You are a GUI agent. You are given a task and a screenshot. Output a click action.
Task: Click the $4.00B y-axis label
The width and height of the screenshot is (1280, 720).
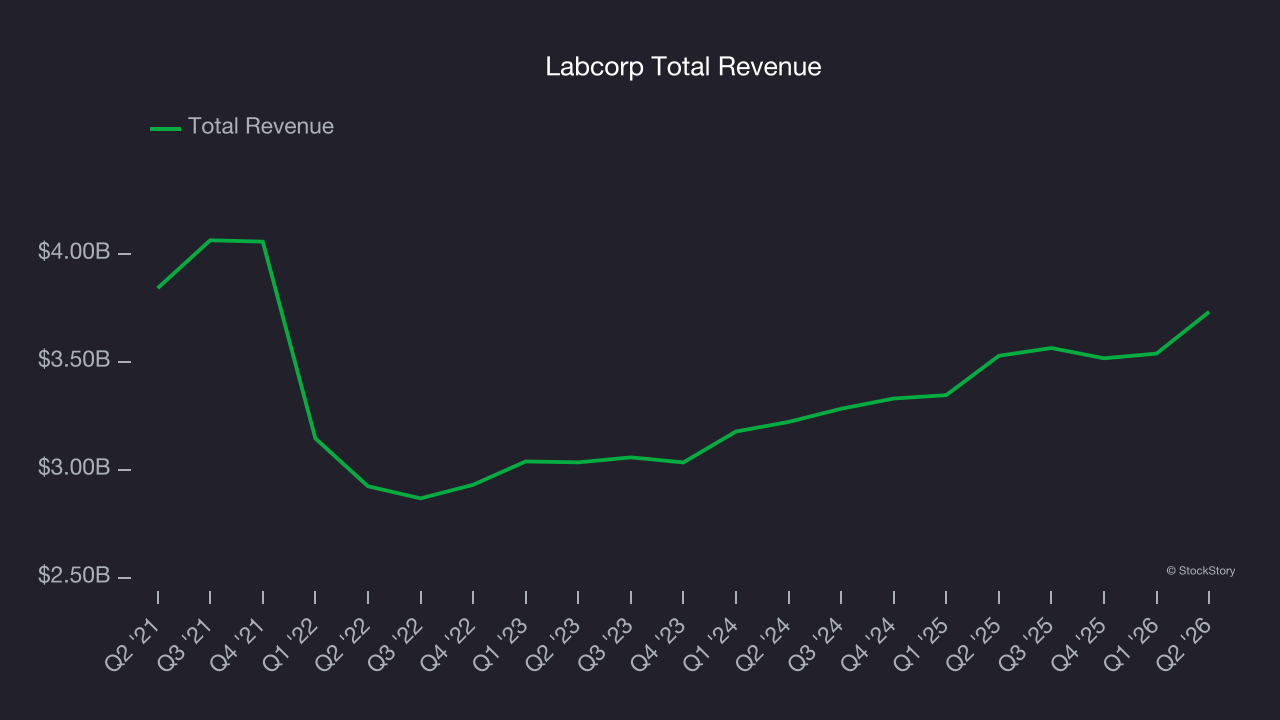[74, 252]
